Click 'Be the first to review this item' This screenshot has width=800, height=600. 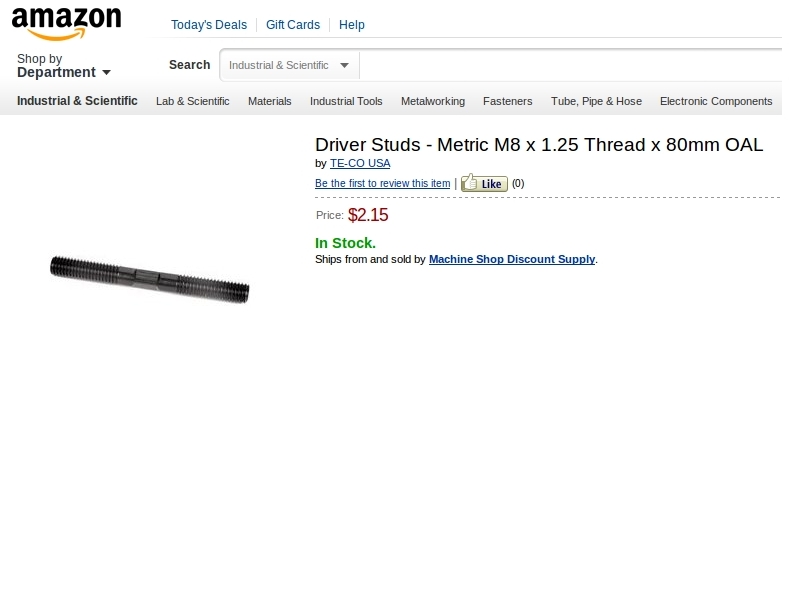[382, 184]
